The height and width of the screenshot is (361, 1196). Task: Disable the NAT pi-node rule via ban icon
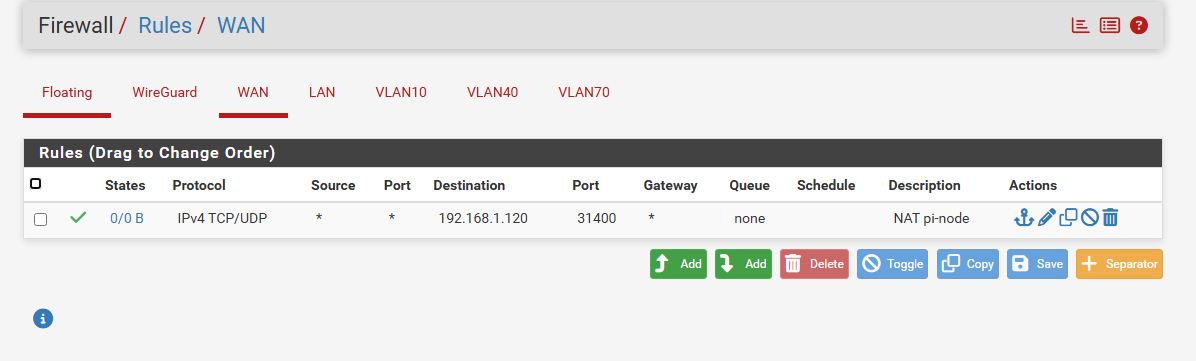click(x=1089, y=218)
